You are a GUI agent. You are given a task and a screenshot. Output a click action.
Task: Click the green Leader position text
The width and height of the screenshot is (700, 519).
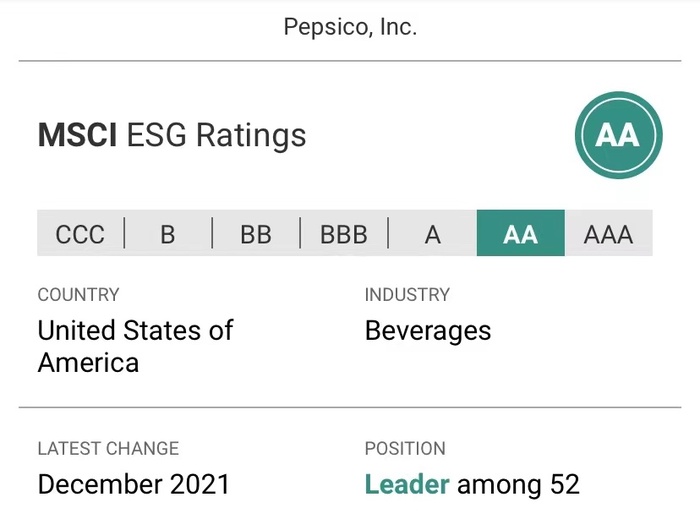pyautogui.click(x=407, y=484)
